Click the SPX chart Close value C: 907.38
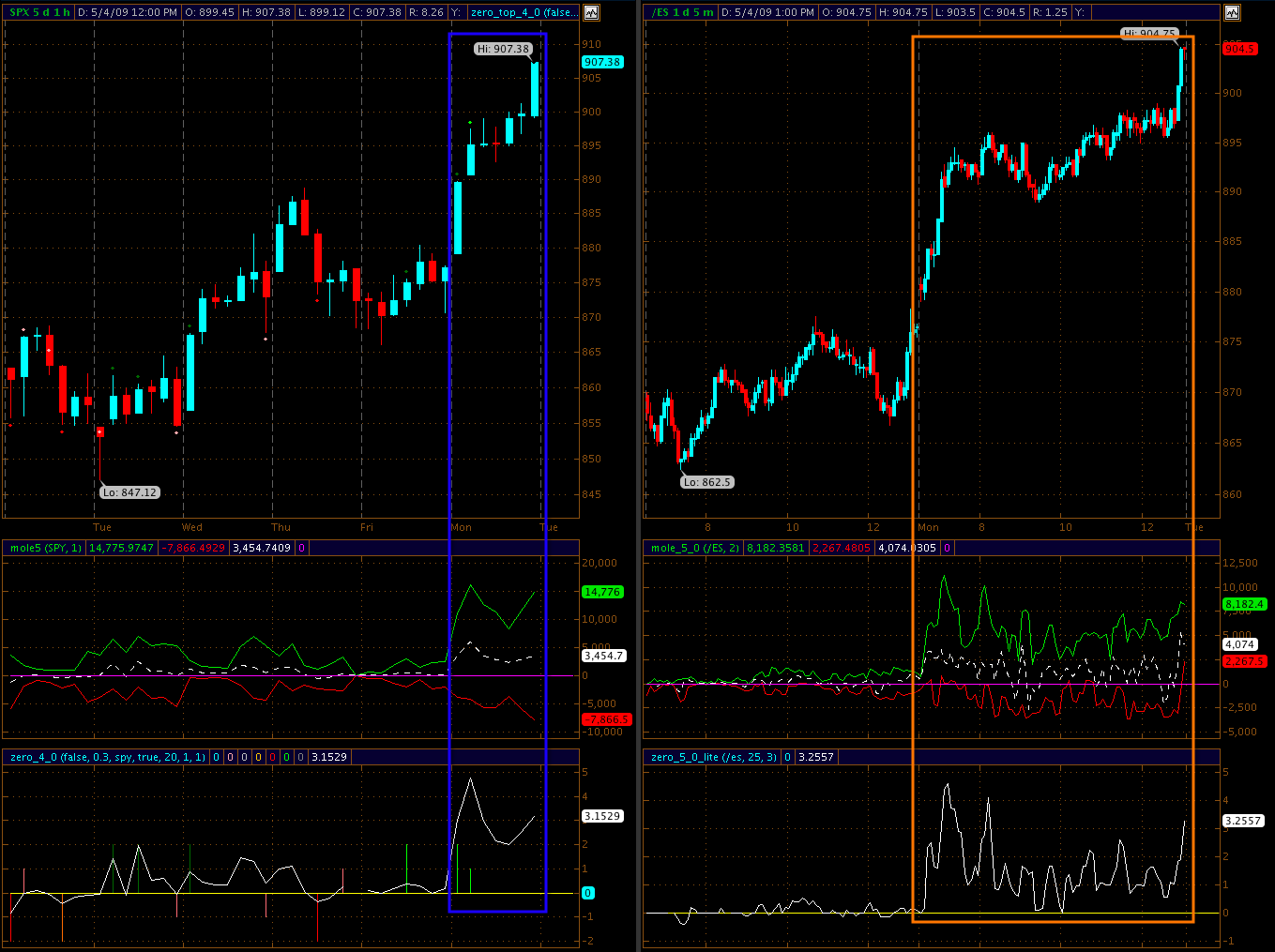The height and width of the screenshot is (952, 1275). pyautogui.click(x=378, y=12)
